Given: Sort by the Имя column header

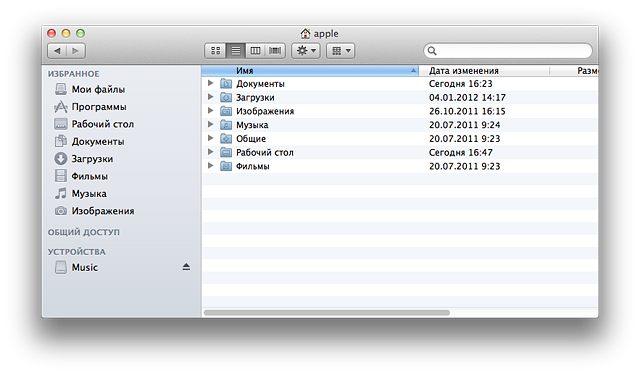Looking at the screenshot, I should coord(310,71).
